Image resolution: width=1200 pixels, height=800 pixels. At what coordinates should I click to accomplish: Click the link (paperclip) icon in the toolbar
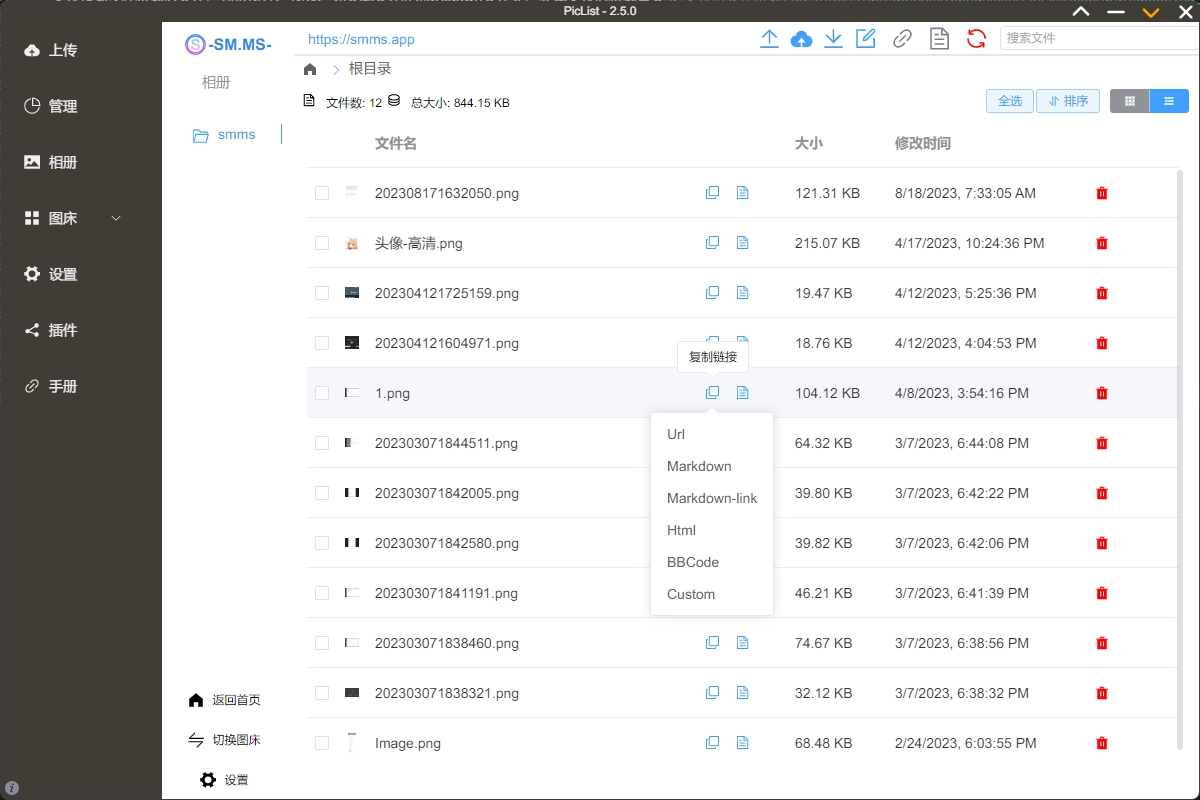(x=902, y=38)
